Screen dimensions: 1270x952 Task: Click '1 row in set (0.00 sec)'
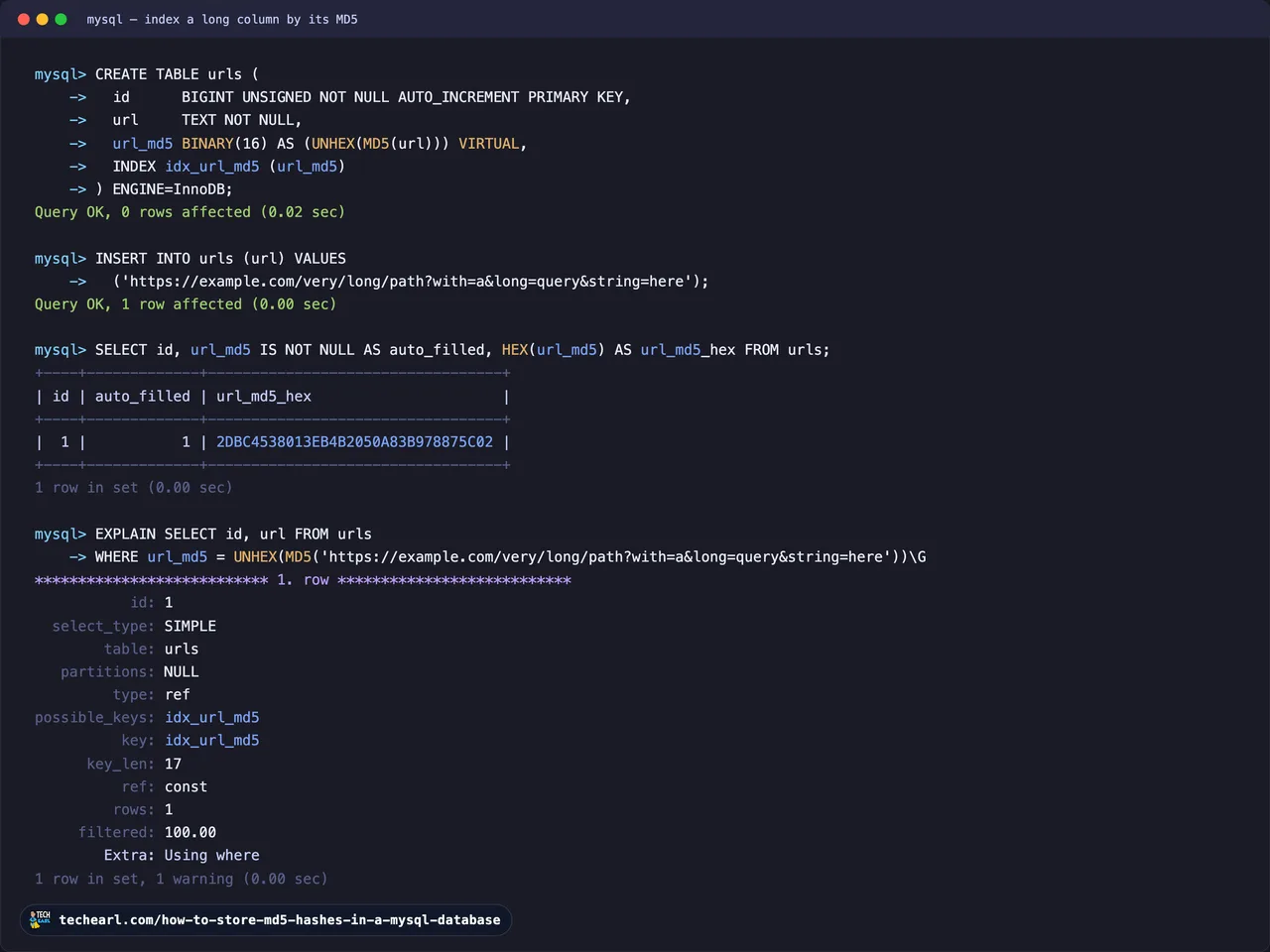coord(134,488)
